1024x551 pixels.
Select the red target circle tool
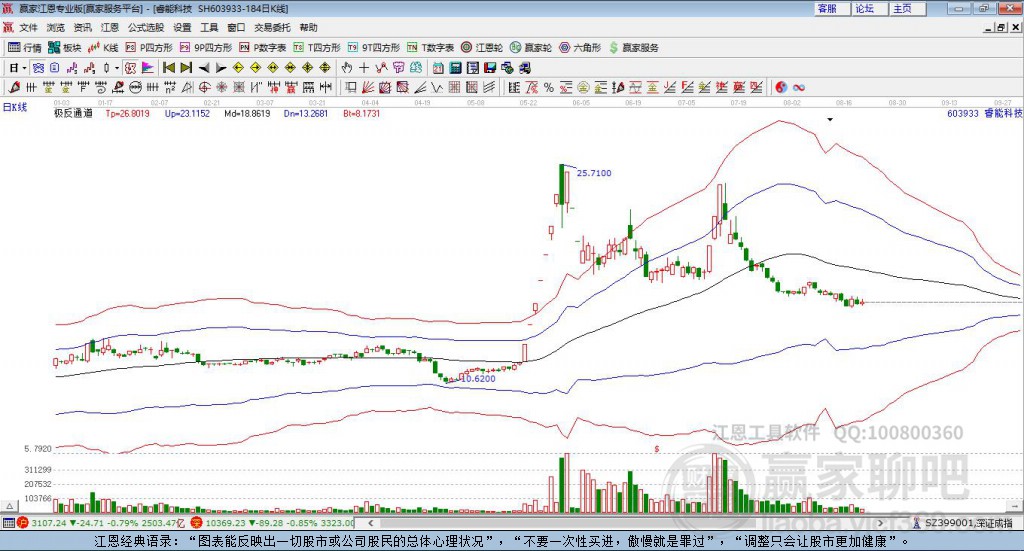click(204, 87)
